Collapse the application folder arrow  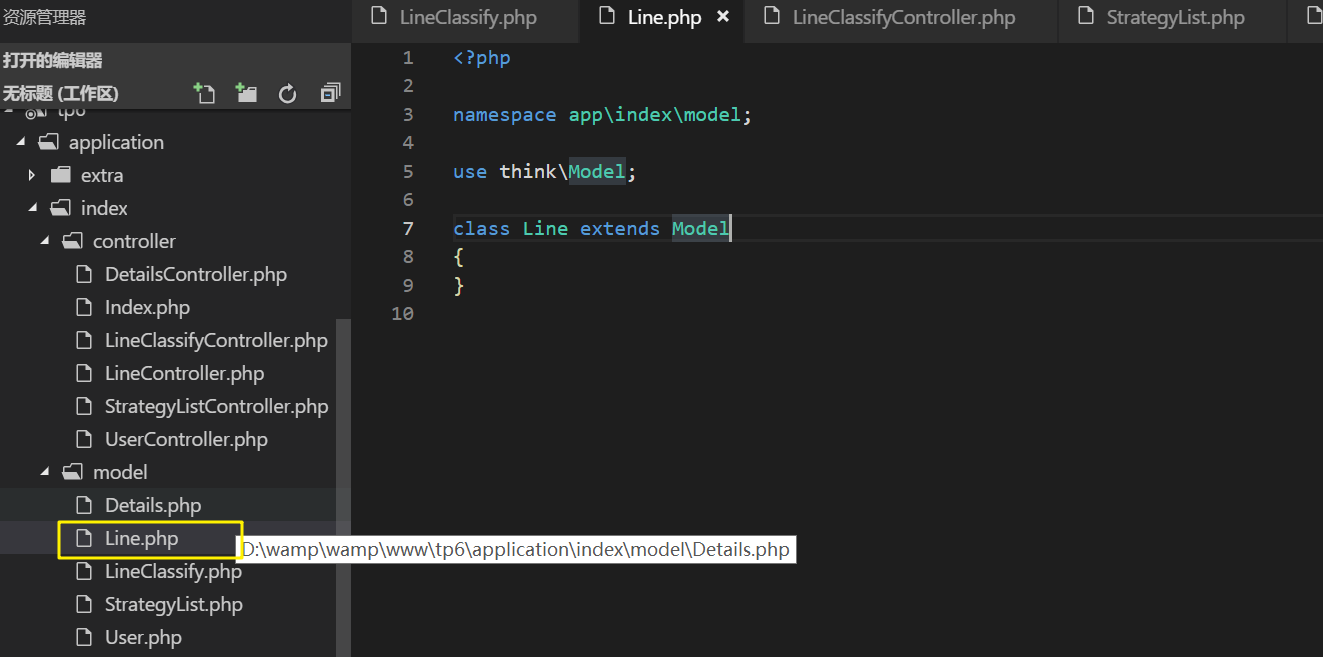(x=21, y=142)
